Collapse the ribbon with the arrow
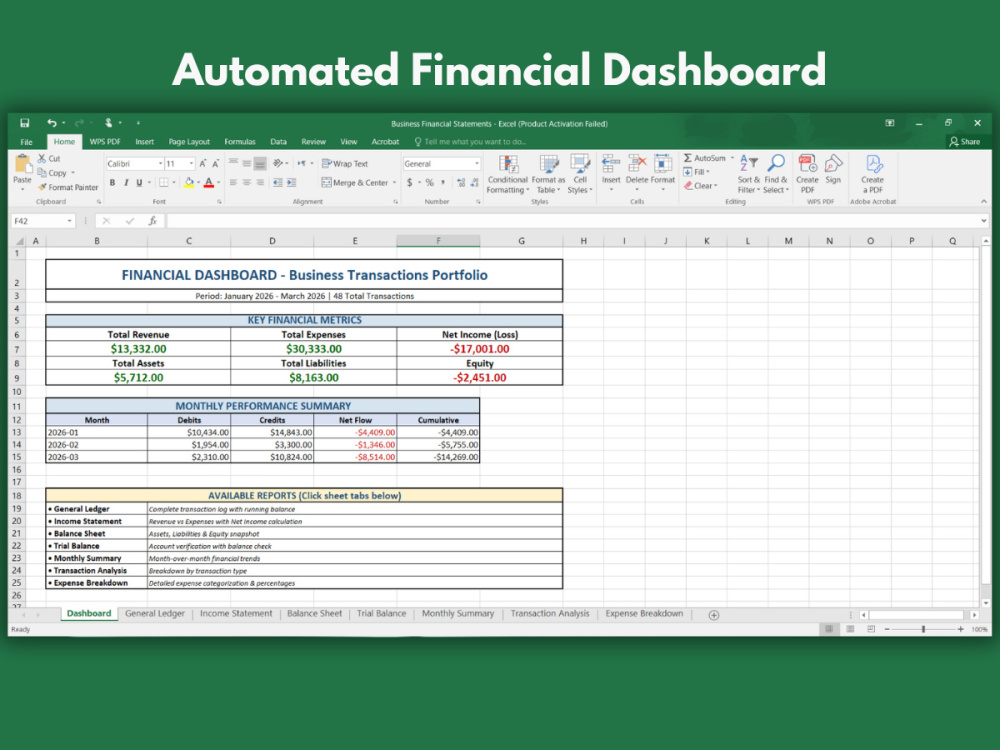Image resolution: width=1000 pixels, height=750 pixels. (983, 202)
